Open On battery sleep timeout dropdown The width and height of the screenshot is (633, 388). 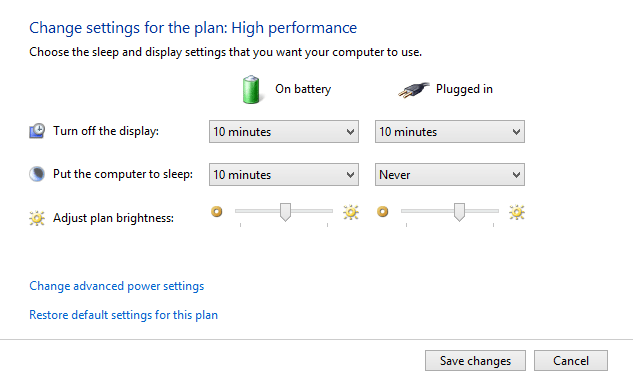[x=284, y=174]
